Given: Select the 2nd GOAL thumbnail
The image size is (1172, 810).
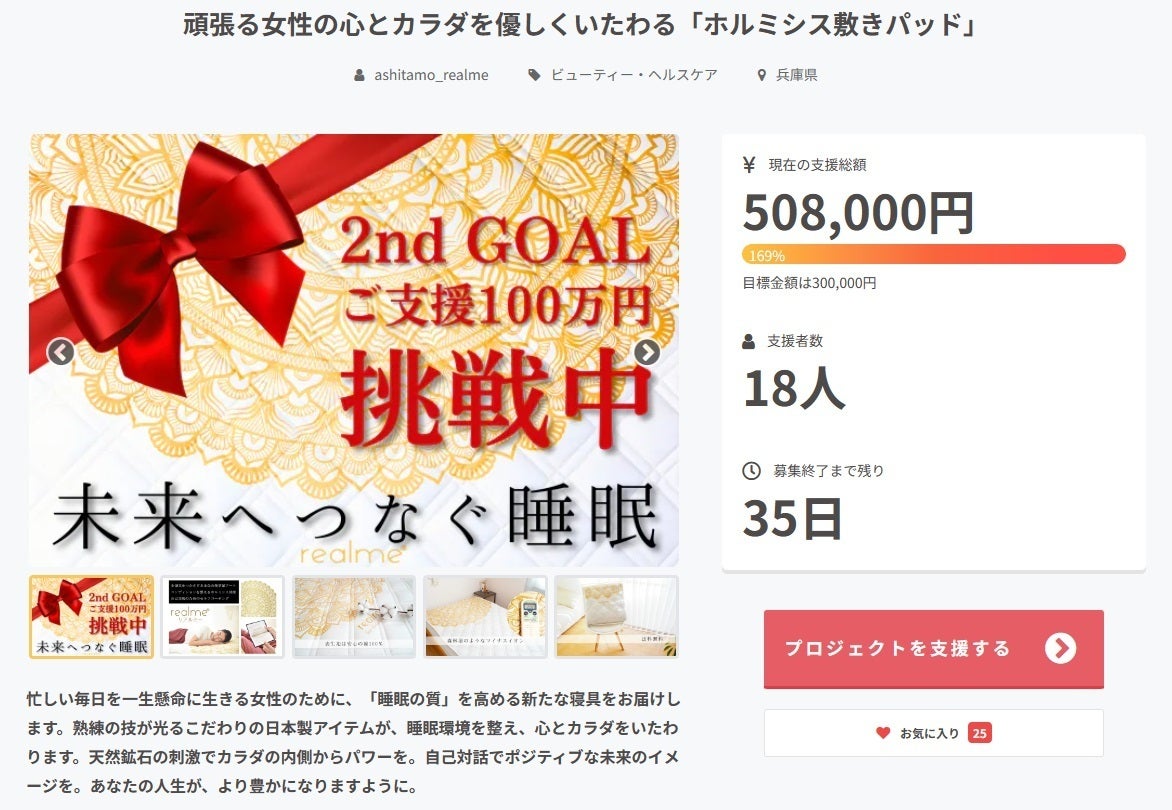Looking at the screenshot, I should [x=91, y=616].
